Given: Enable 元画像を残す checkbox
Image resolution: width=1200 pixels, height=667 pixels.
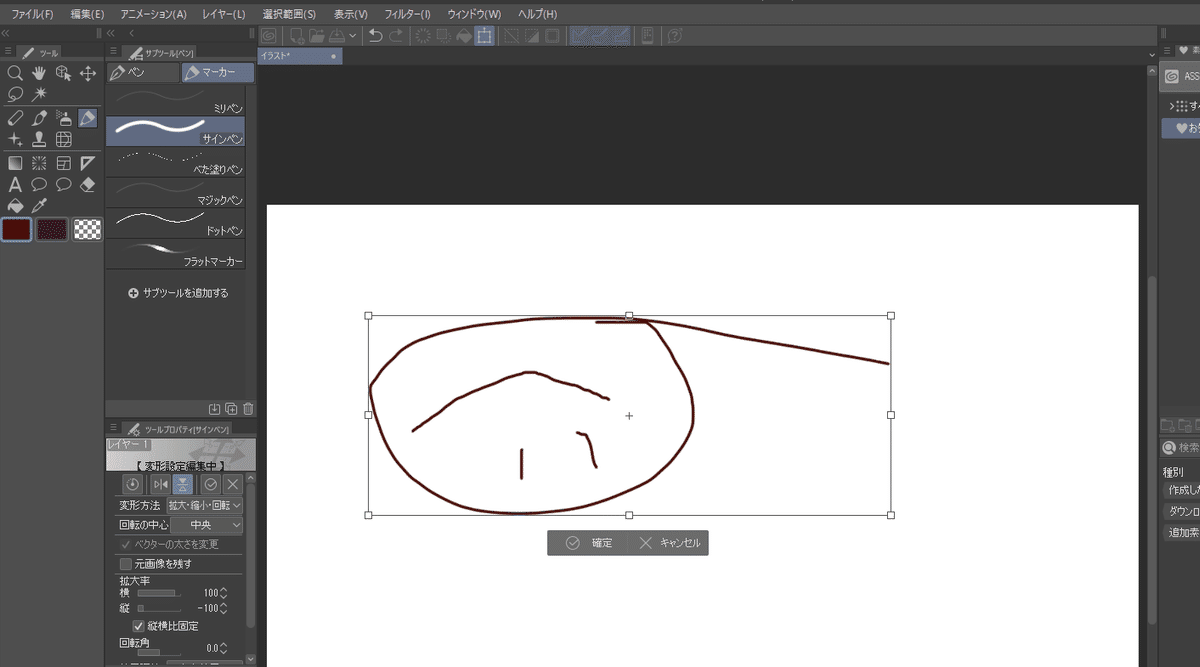Looking at the screenshot, I should (126, 564).
